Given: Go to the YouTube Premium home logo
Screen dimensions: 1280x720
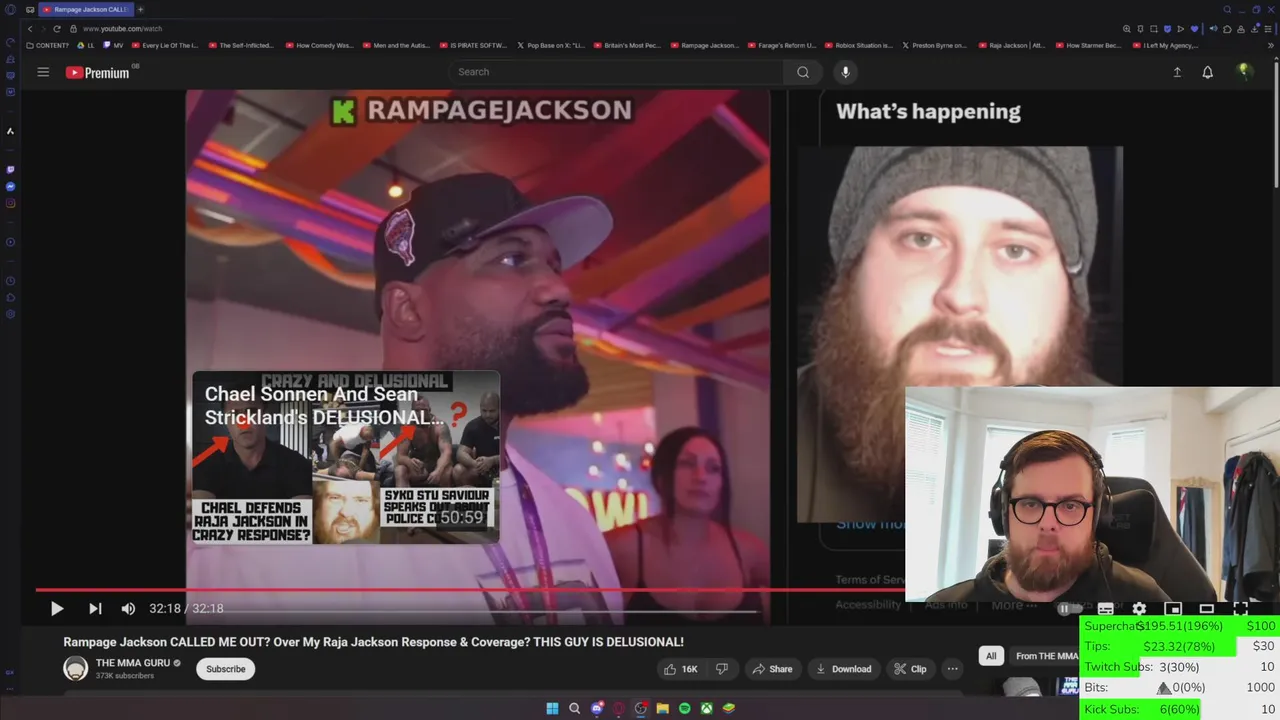Looking at the screenshot, I should (98, 72).
